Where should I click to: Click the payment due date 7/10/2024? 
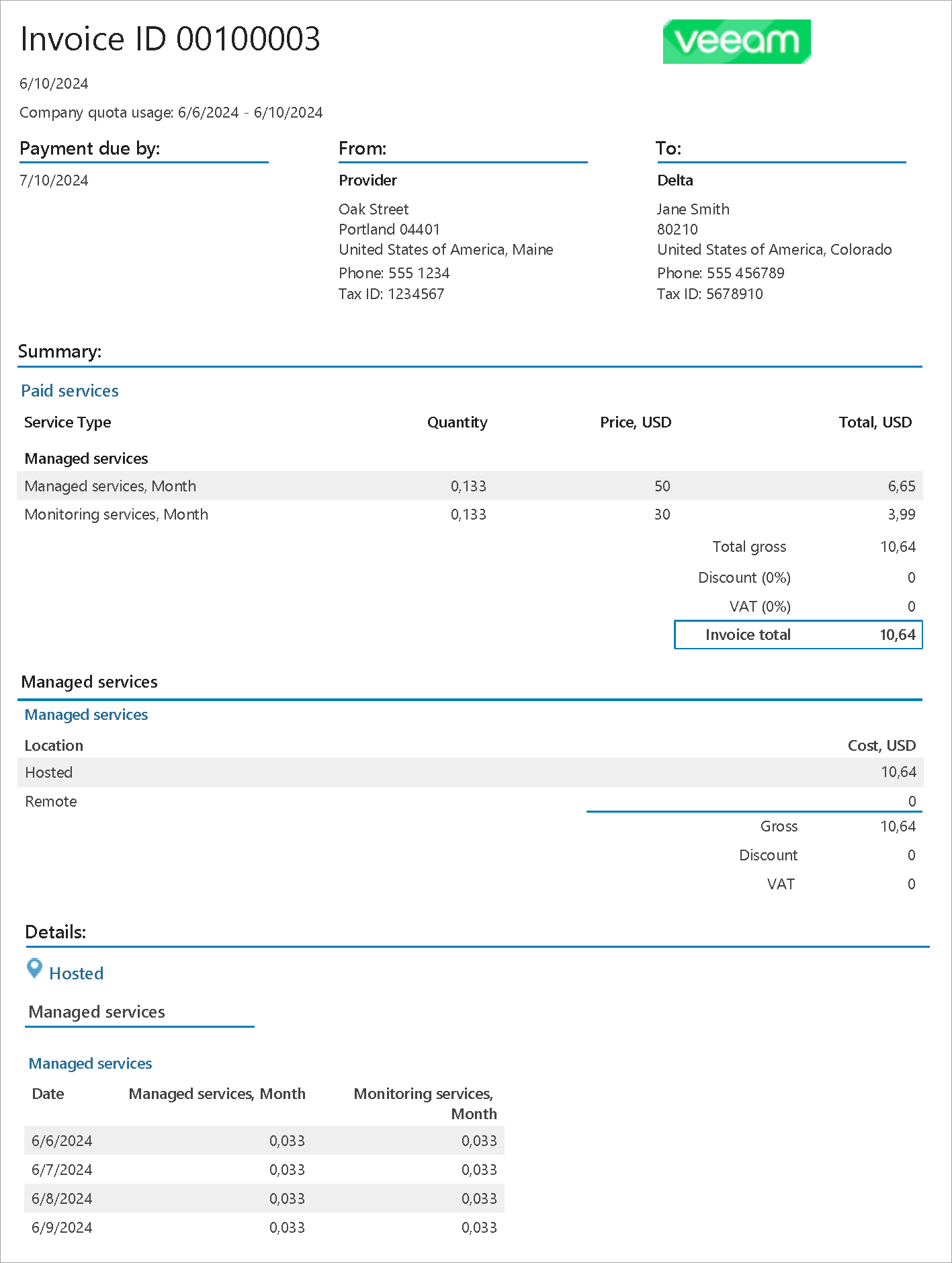coord(54,180)
